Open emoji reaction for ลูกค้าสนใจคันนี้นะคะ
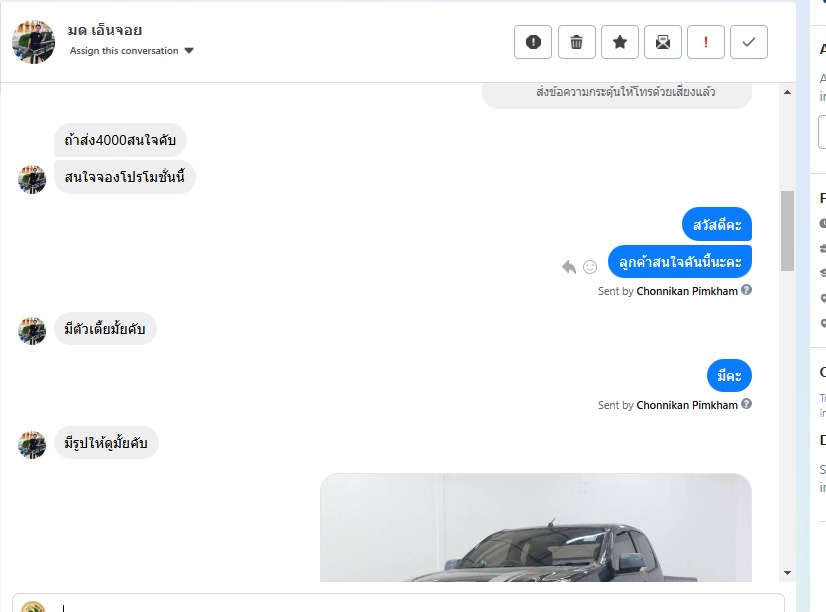The width and height of the screenshot is (826, 612). tap(590, 267)
